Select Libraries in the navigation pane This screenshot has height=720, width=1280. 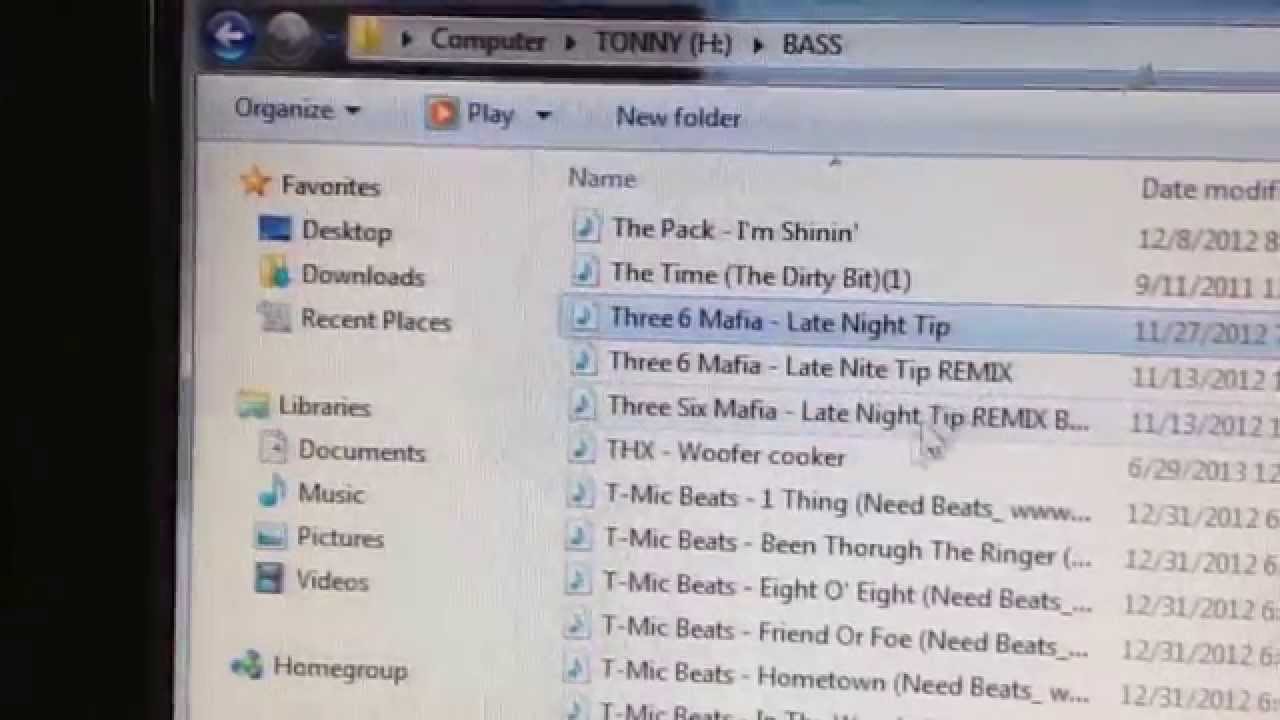tap(324, 406)
